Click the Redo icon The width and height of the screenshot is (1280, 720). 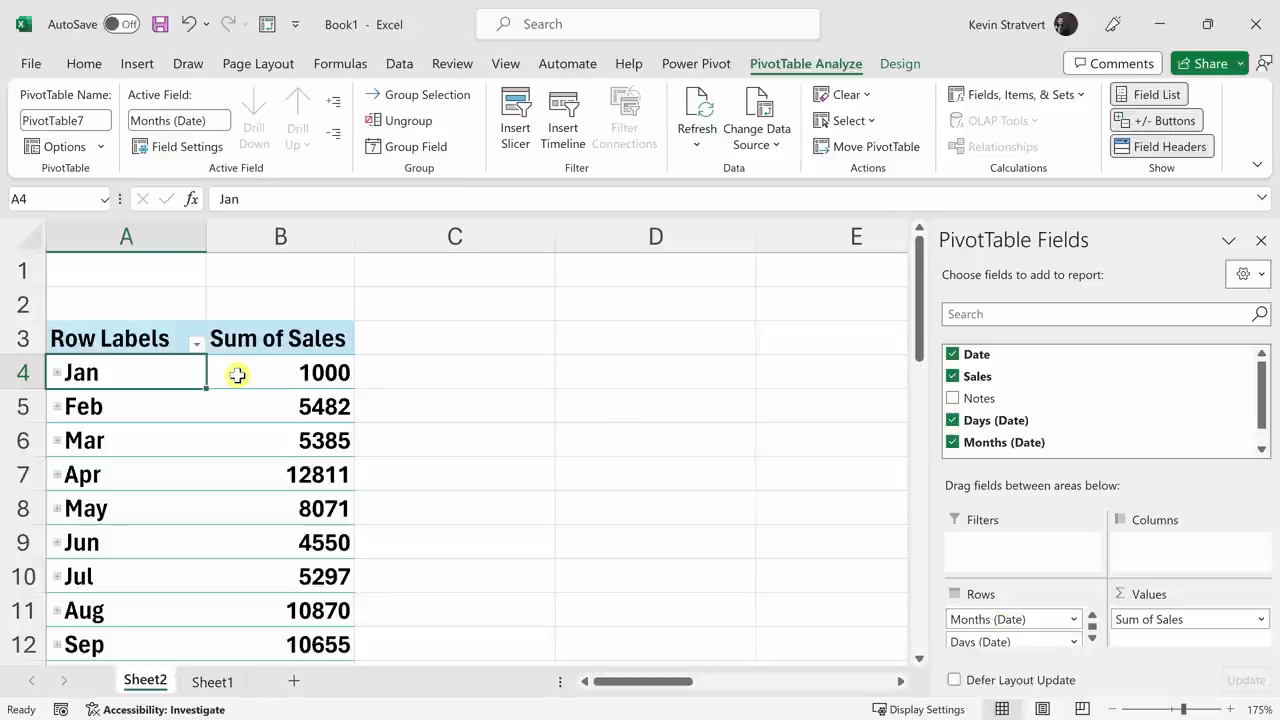(x=228, y=24)
